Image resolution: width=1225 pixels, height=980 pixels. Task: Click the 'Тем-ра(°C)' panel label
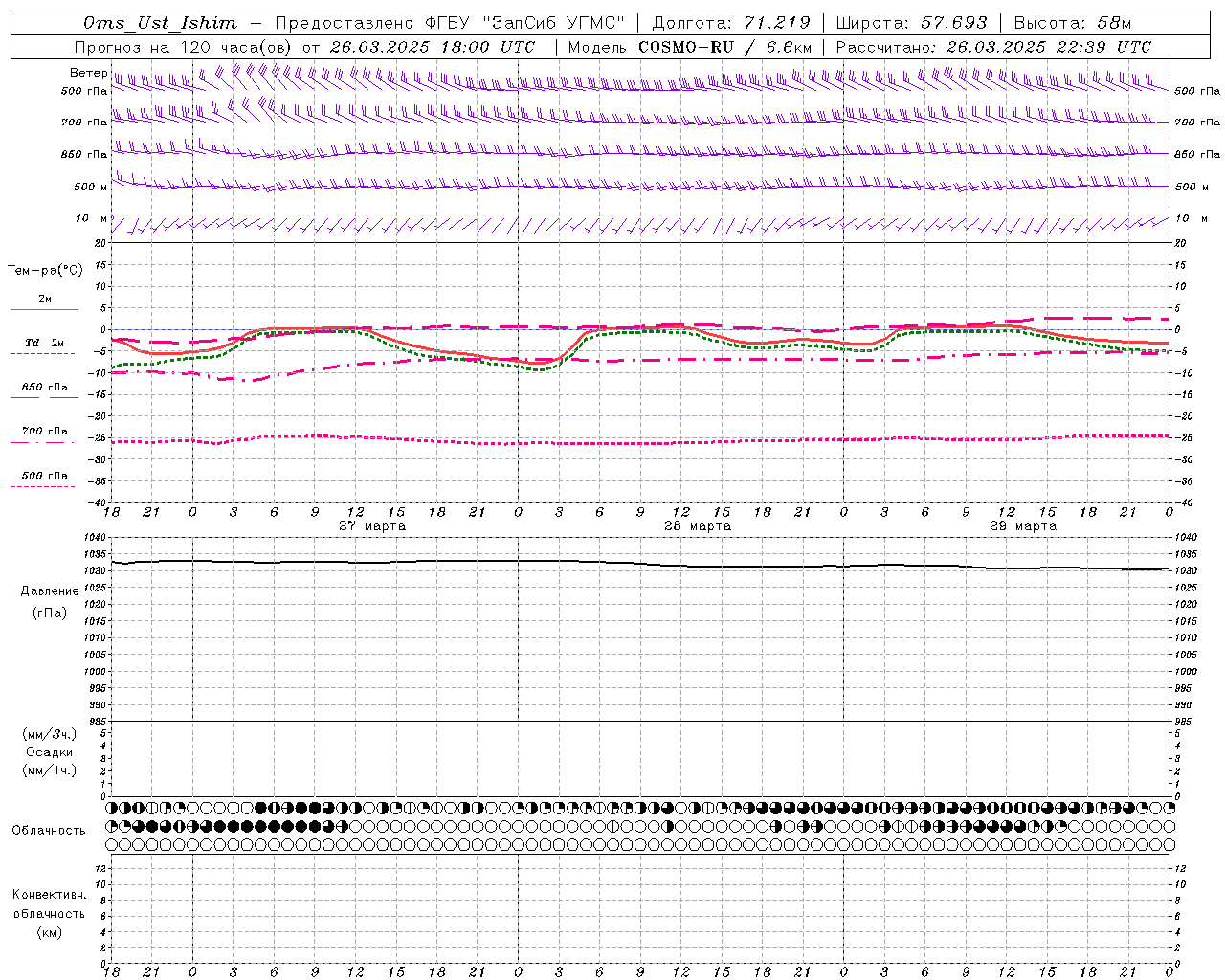point(45,271)
